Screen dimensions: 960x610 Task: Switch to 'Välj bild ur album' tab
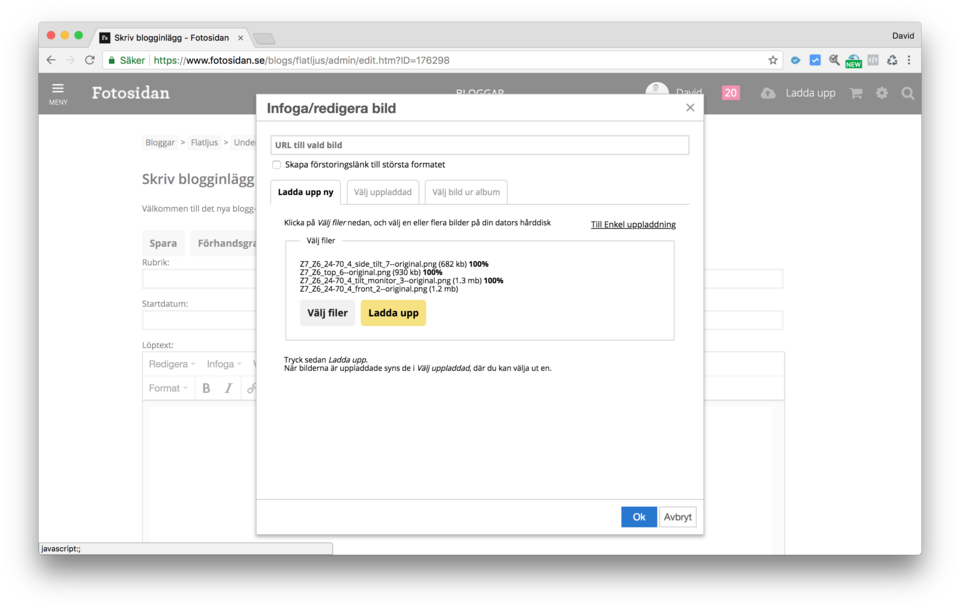466,192
